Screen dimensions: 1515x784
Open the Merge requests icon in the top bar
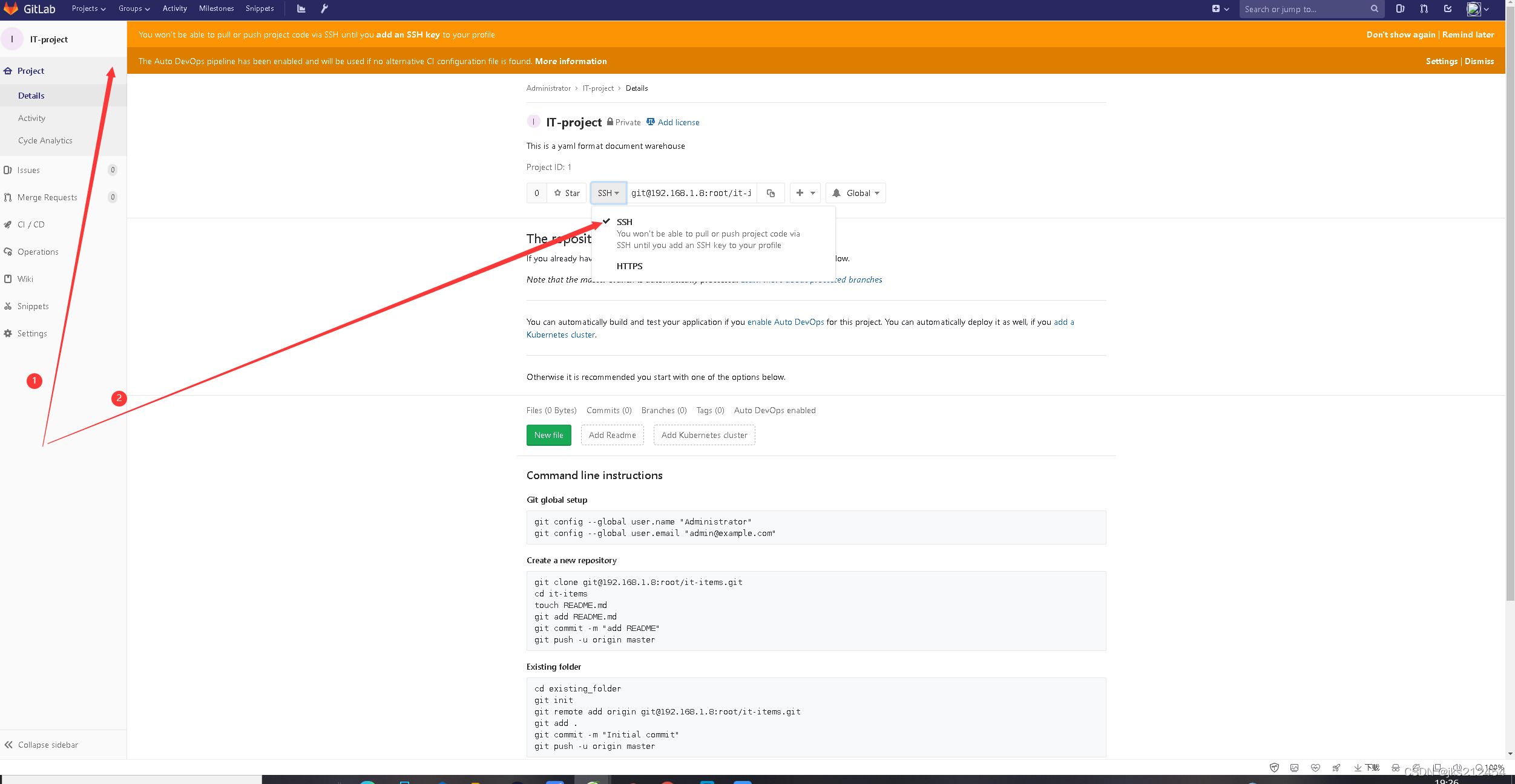click(1424, 8)
